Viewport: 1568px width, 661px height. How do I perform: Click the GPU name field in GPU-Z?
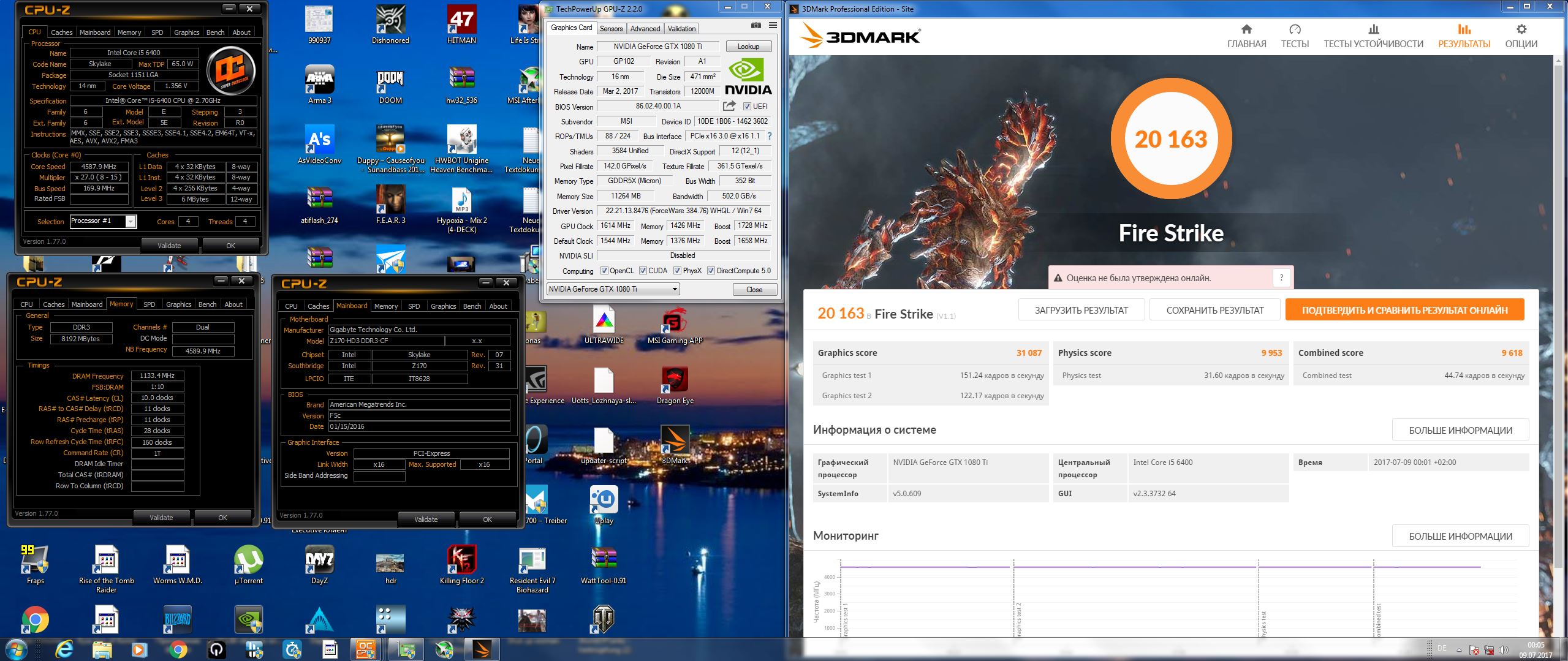(658, 47)
